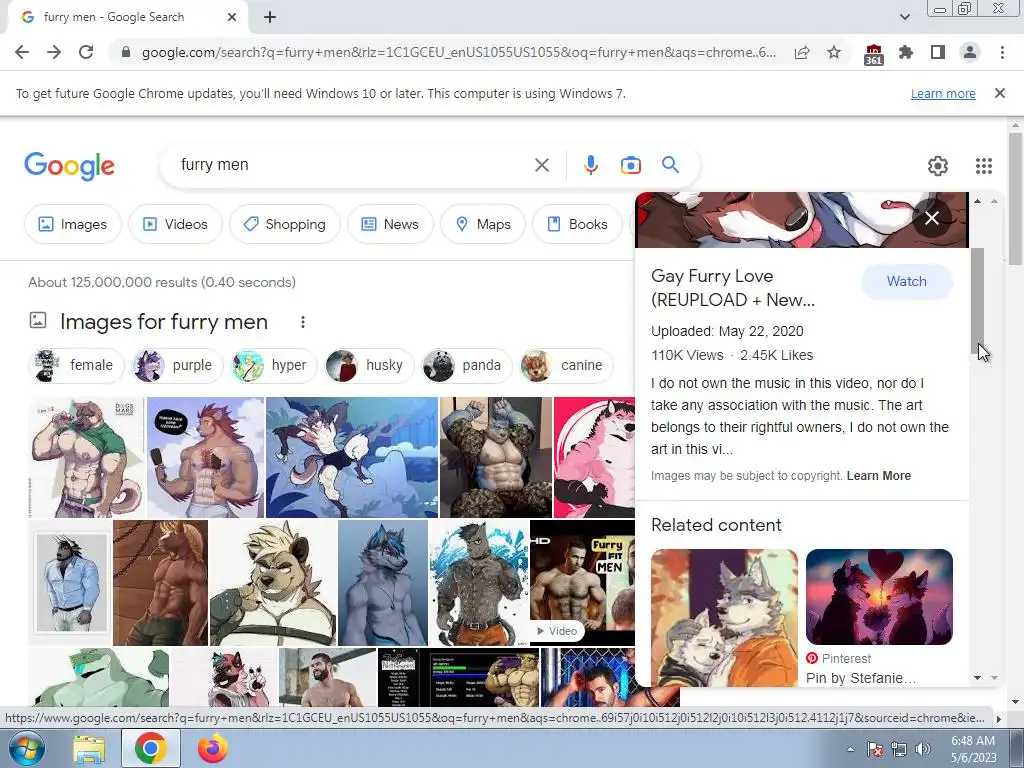Open Google quick settings gear
The image size is (1024, 768).
[938, 166]
